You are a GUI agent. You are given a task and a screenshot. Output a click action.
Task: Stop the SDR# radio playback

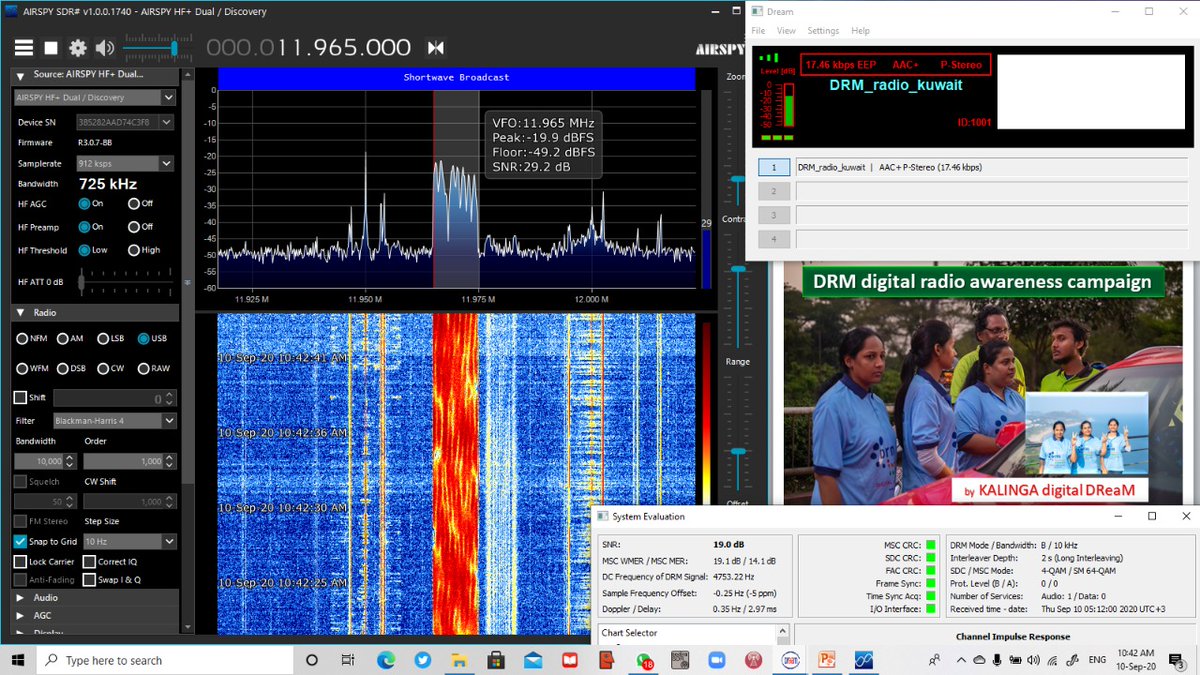coord(51,48)
